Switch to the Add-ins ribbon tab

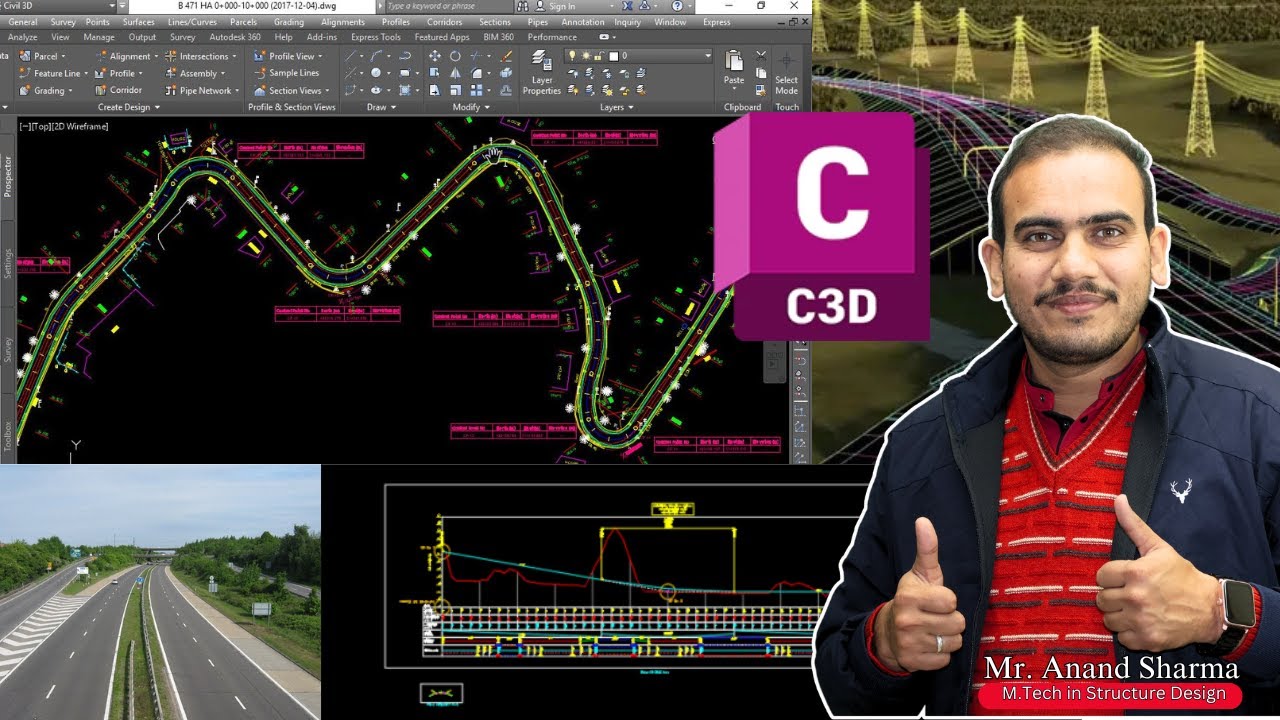[322, 37]
